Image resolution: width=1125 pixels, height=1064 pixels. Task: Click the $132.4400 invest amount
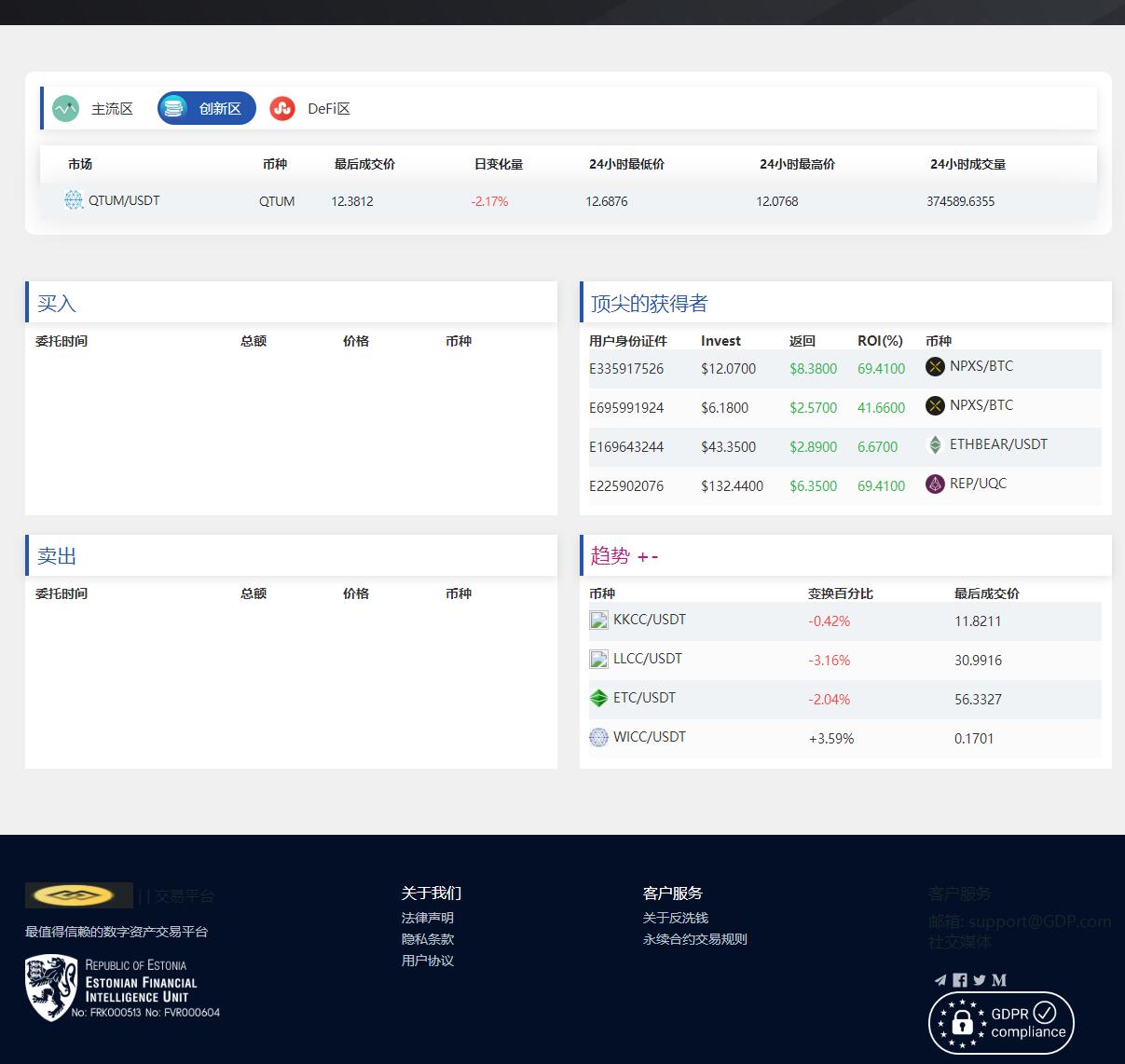pos(733,486)
